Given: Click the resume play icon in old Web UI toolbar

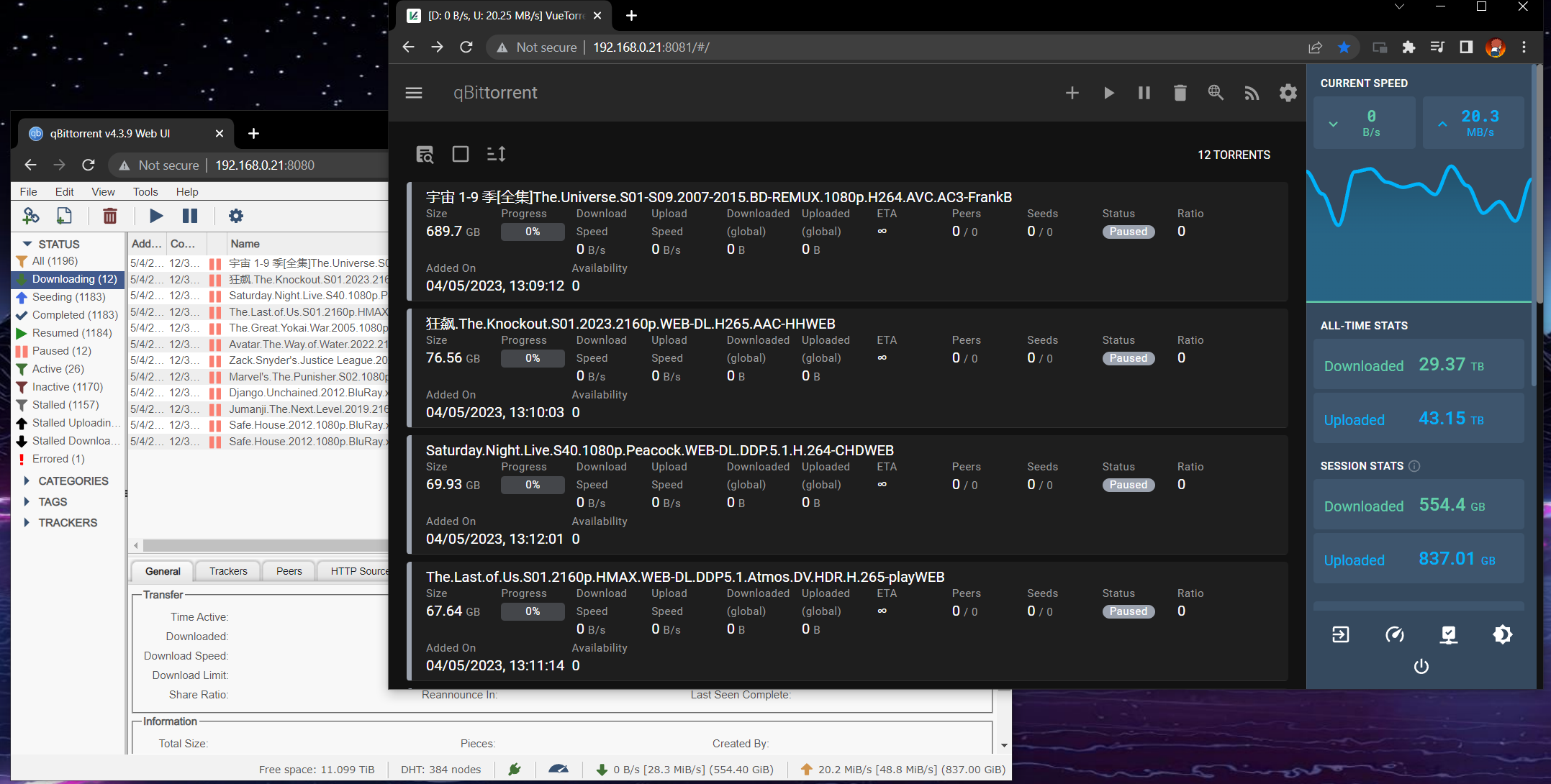Looking at the screenshot, I should click(156, 216).
